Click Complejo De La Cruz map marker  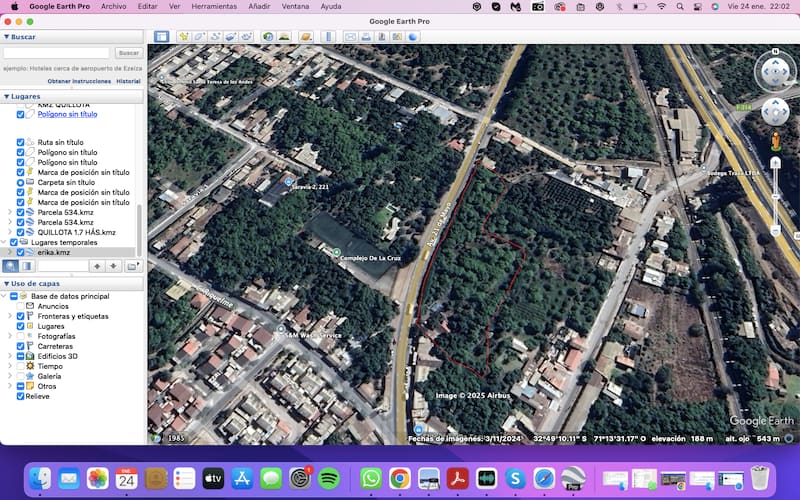(x=337, y=252)
